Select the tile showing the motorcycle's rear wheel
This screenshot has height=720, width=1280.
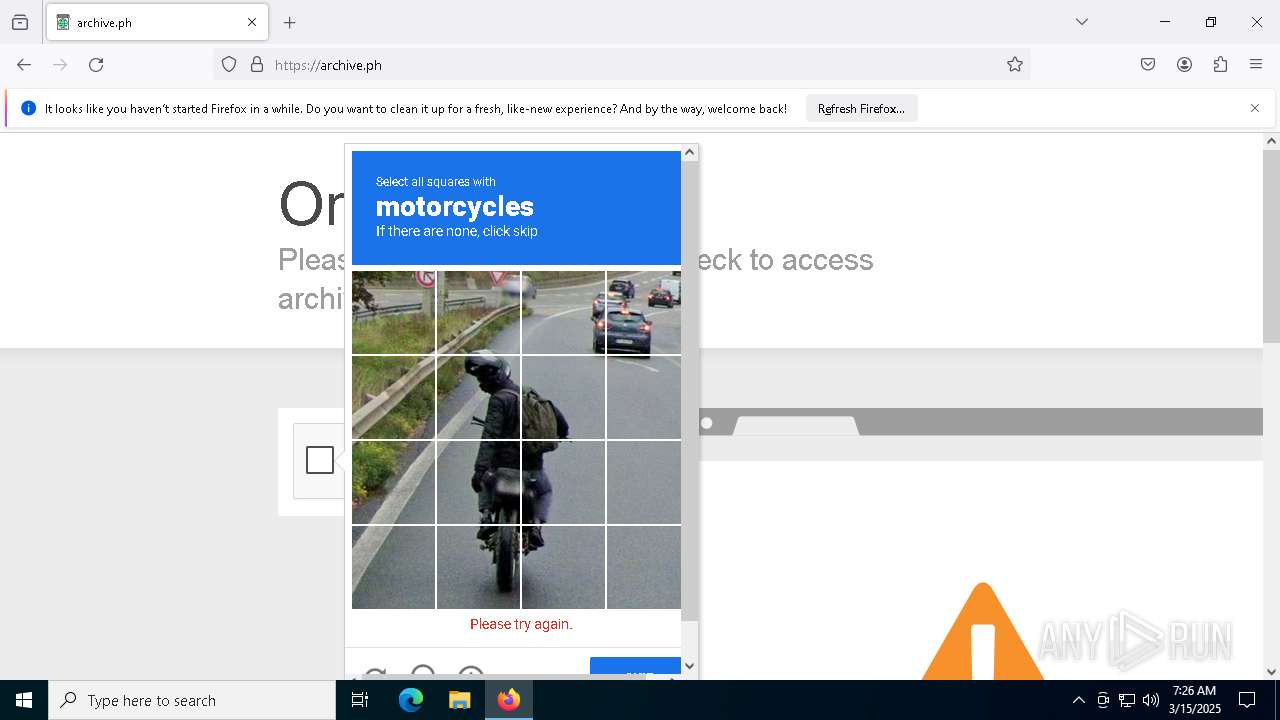478,567
